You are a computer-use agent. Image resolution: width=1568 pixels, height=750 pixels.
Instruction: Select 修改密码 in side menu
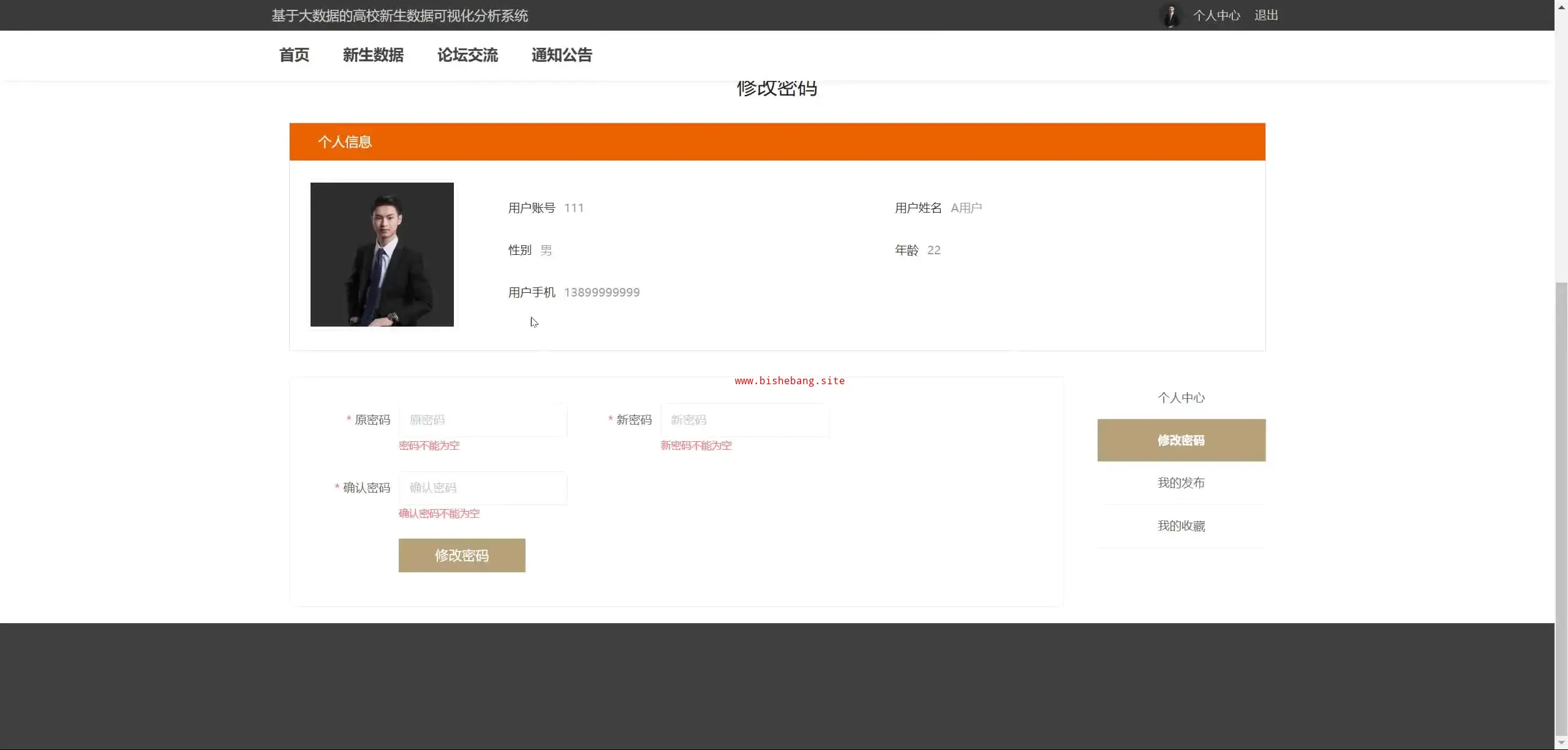pos(1181,441)
